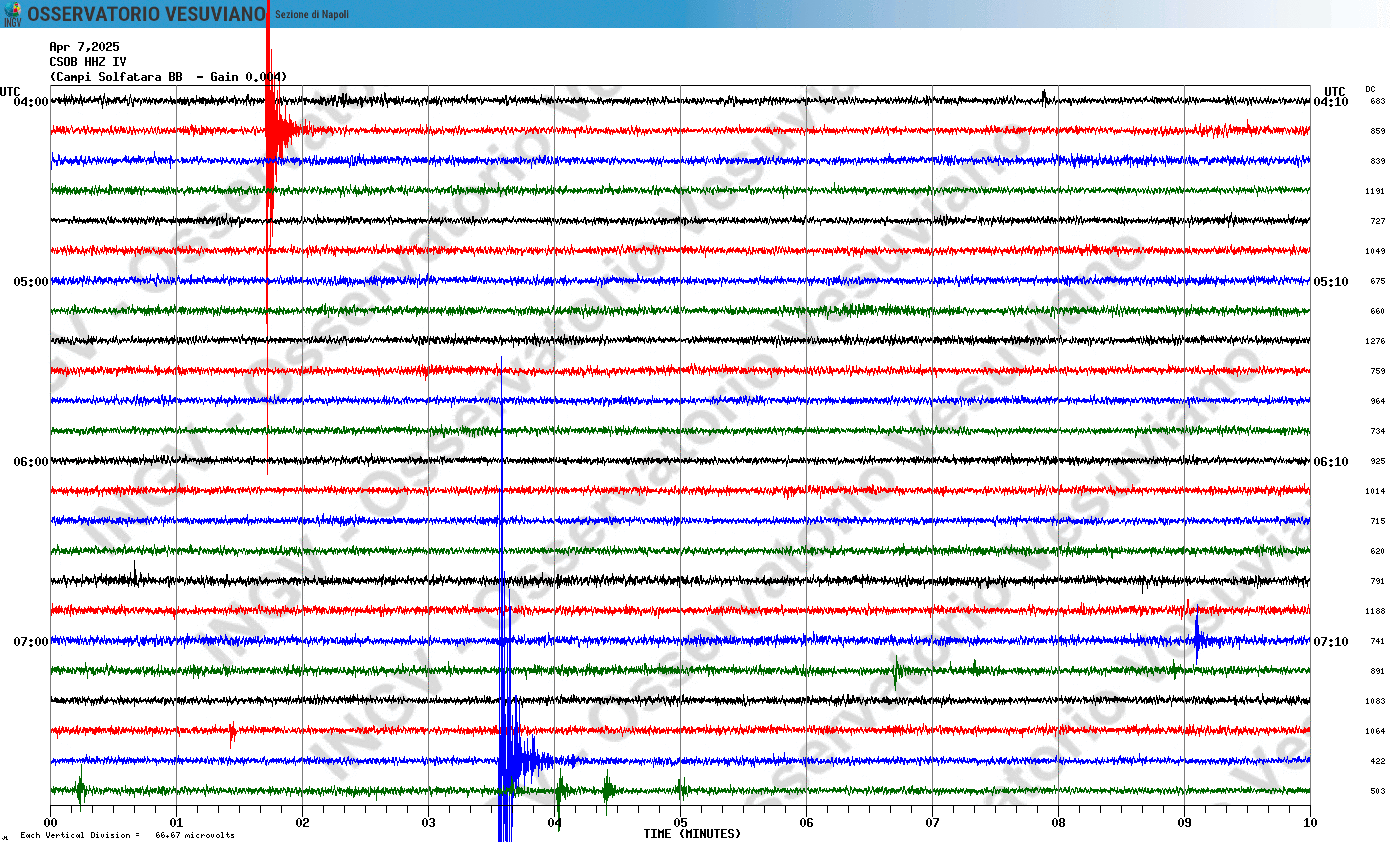This screenshot has height=849, width=1390.
Task: Click the 'Sezione di Napoli' header text
Action: [312, 15]
